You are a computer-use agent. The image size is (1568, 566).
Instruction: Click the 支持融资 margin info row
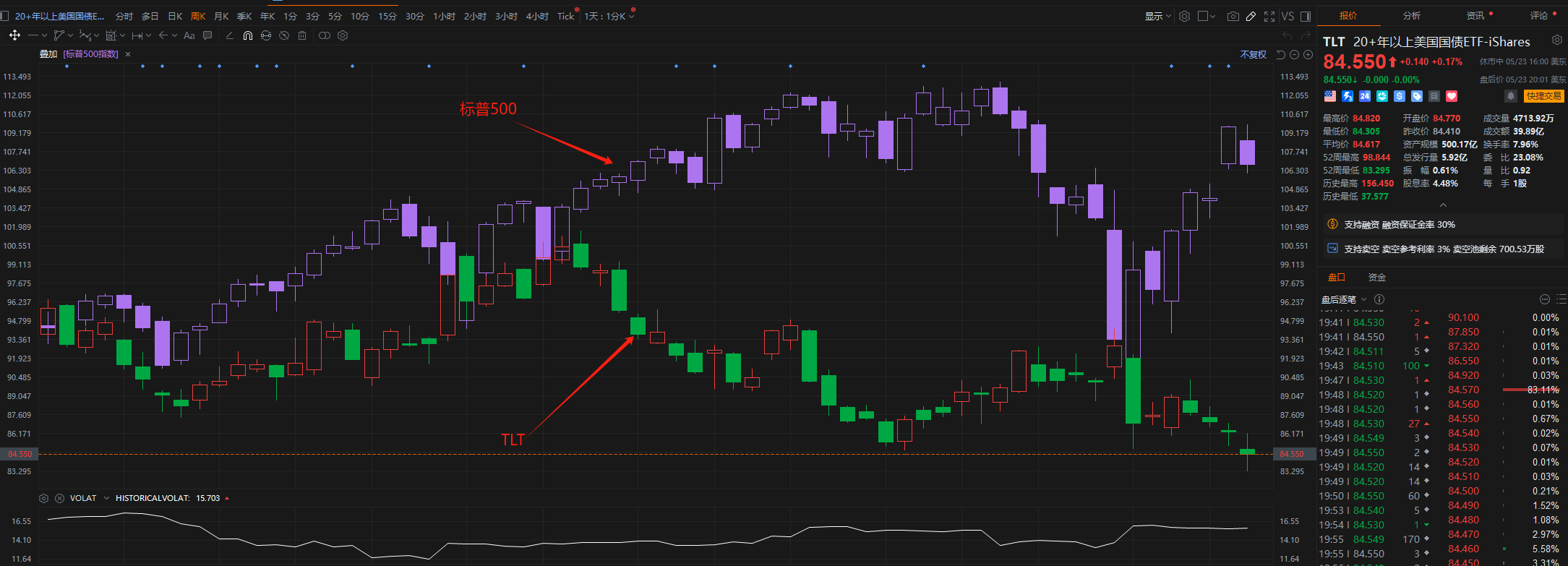(1442, 225)
